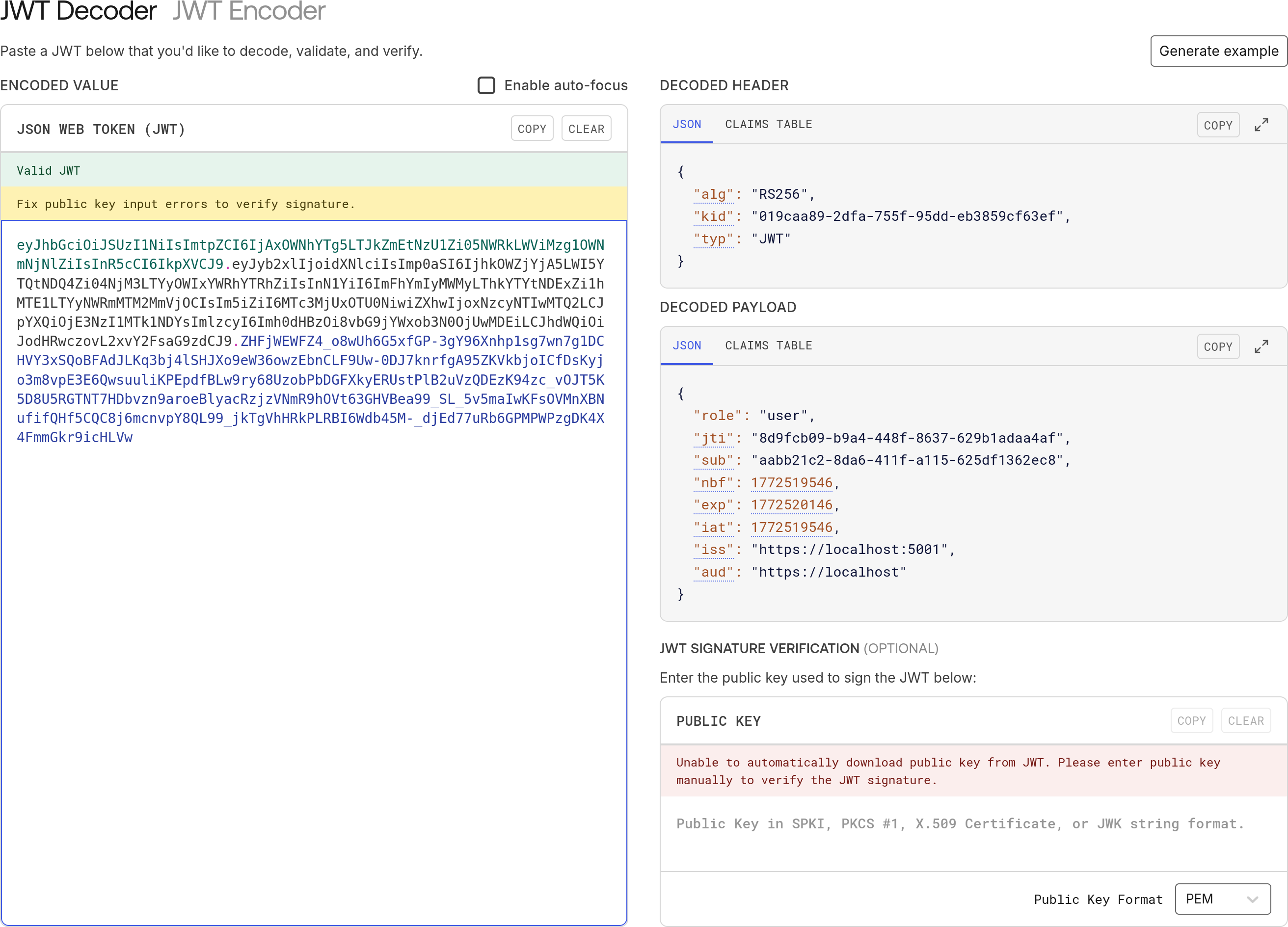Copy the public key
This screenshot has height=927, width=1288.
point(1191,720)
